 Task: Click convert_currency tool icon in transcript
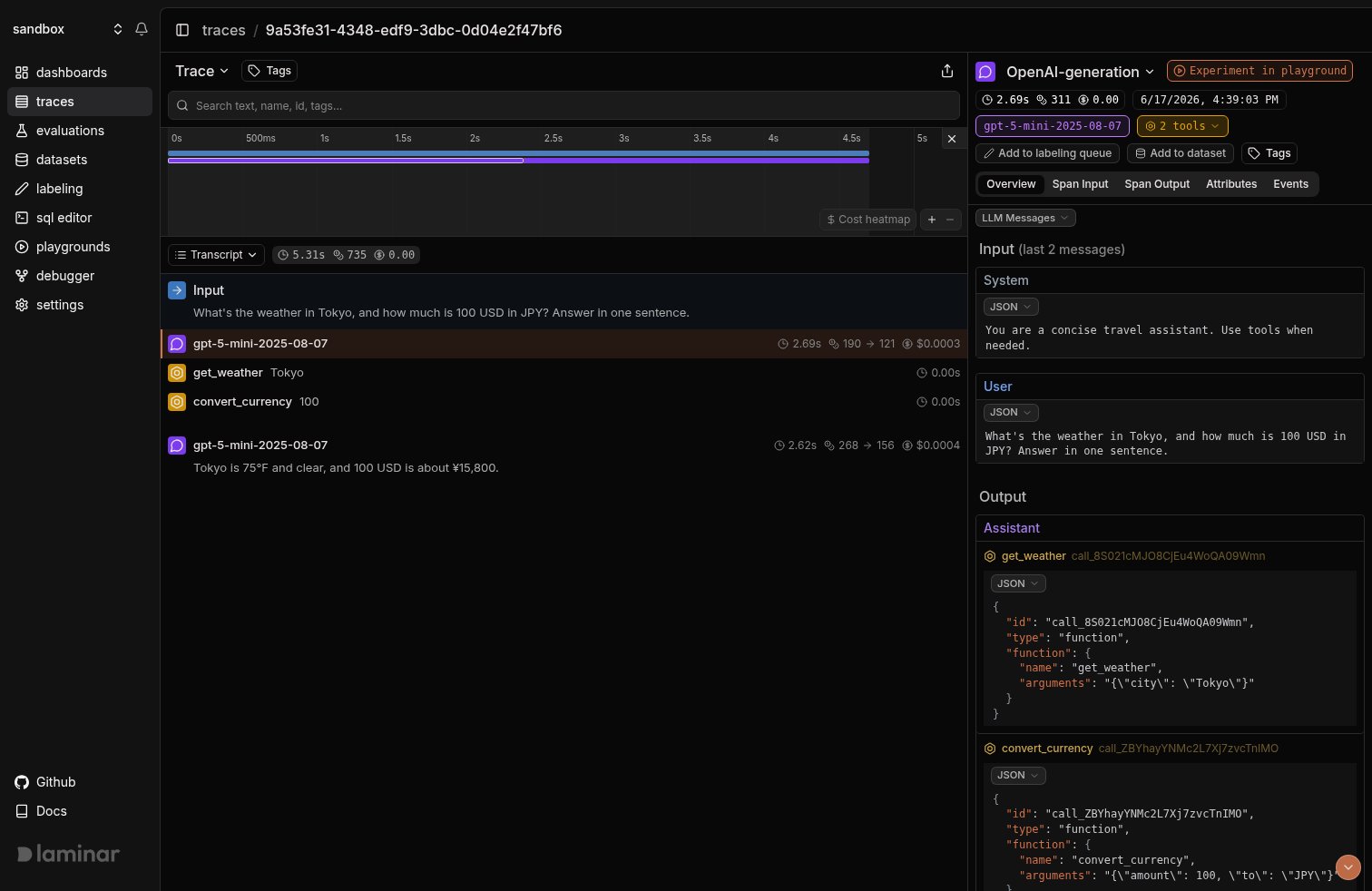click(177, 402)
